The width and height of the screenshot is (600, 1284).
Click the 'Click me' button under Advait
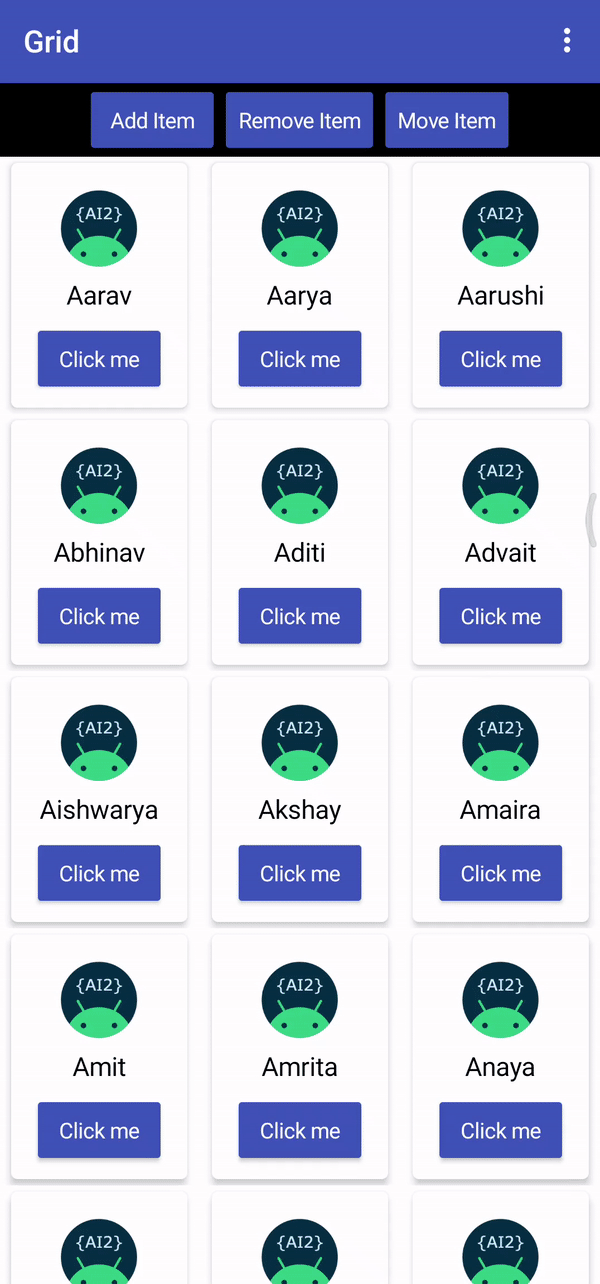pos(500,616)
